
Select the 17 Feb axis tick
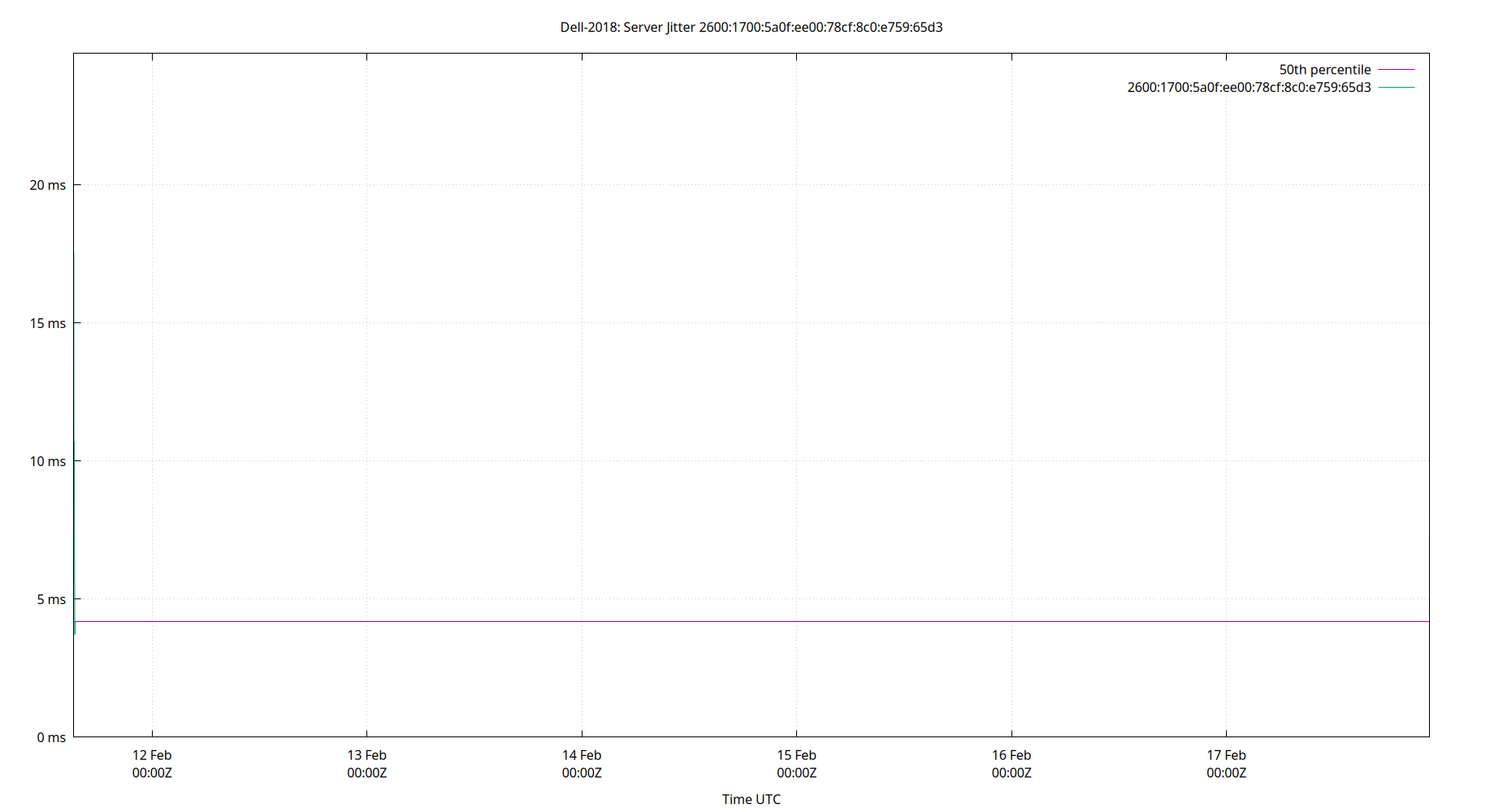[1227, 754]
